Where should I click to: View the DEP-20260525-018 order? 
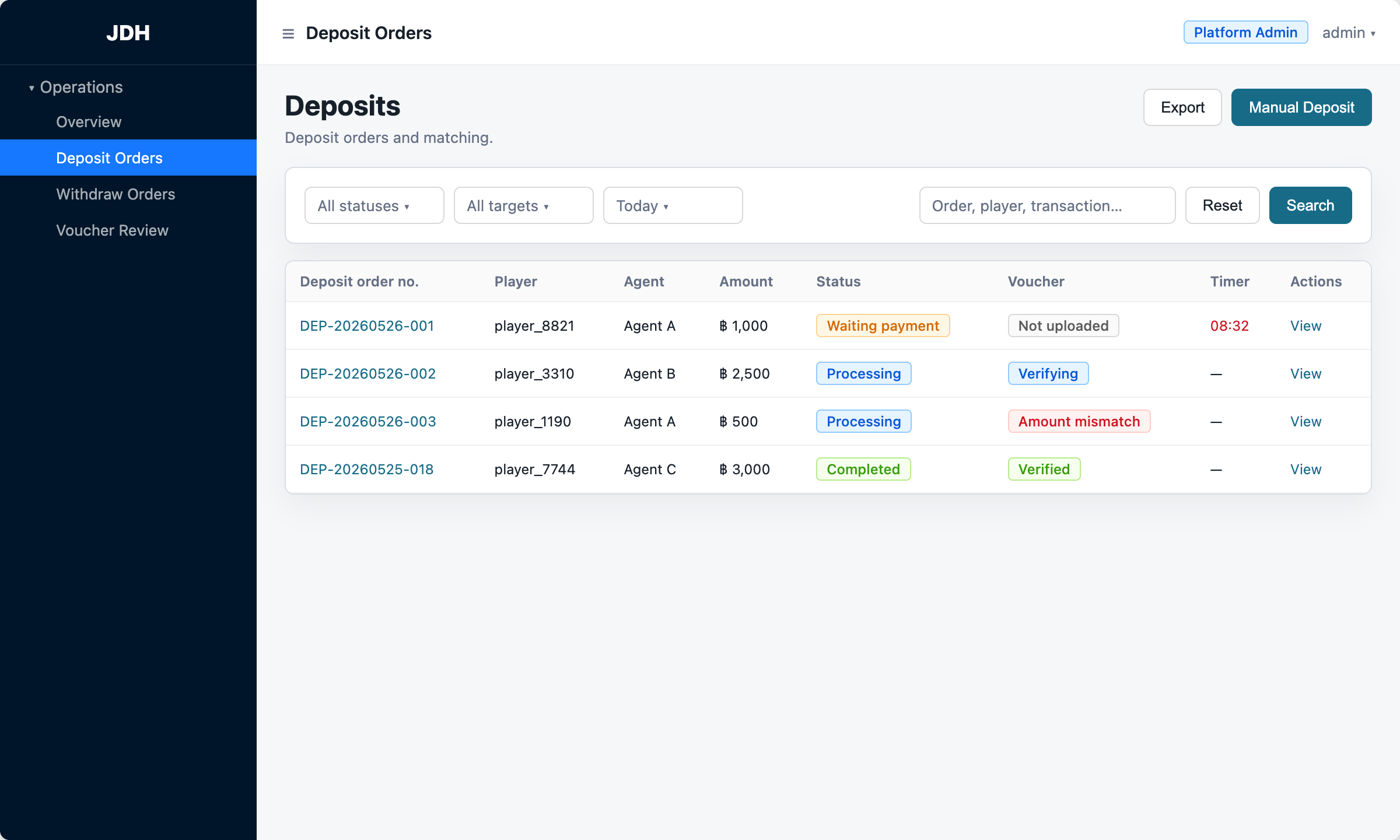coord(1305,470)
